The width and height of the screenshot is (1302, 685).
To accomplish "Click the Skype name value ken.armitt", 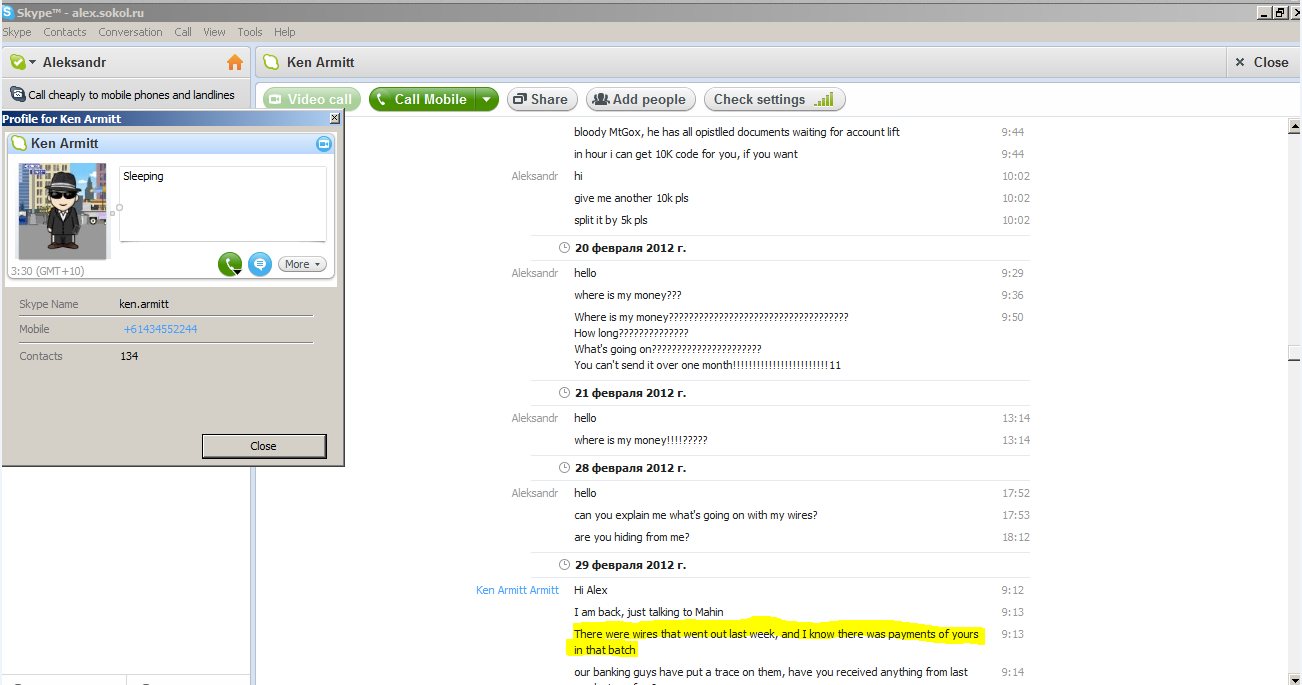I will click(144, 304).
